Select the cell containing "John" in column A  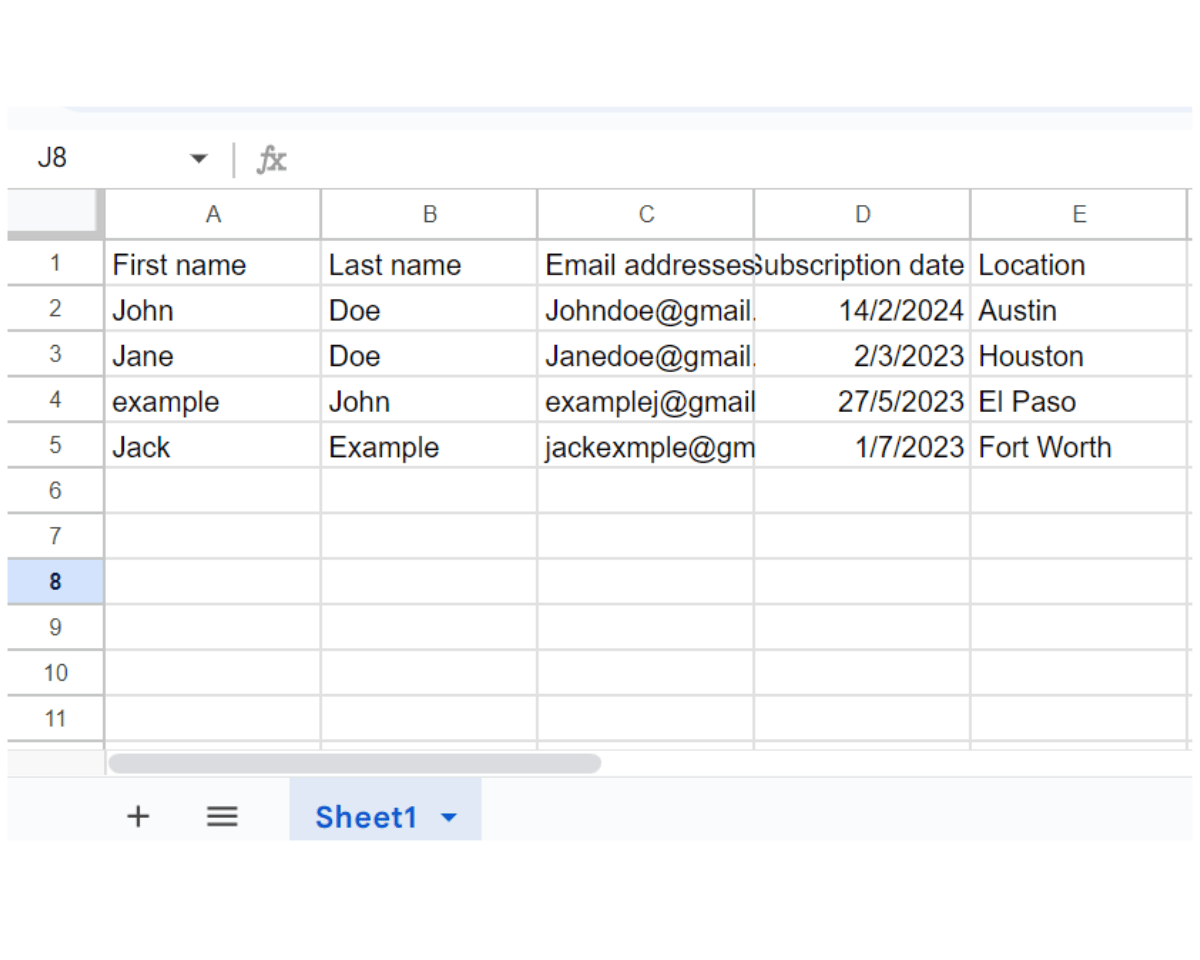pyautogui.click(x=213, y=309)
